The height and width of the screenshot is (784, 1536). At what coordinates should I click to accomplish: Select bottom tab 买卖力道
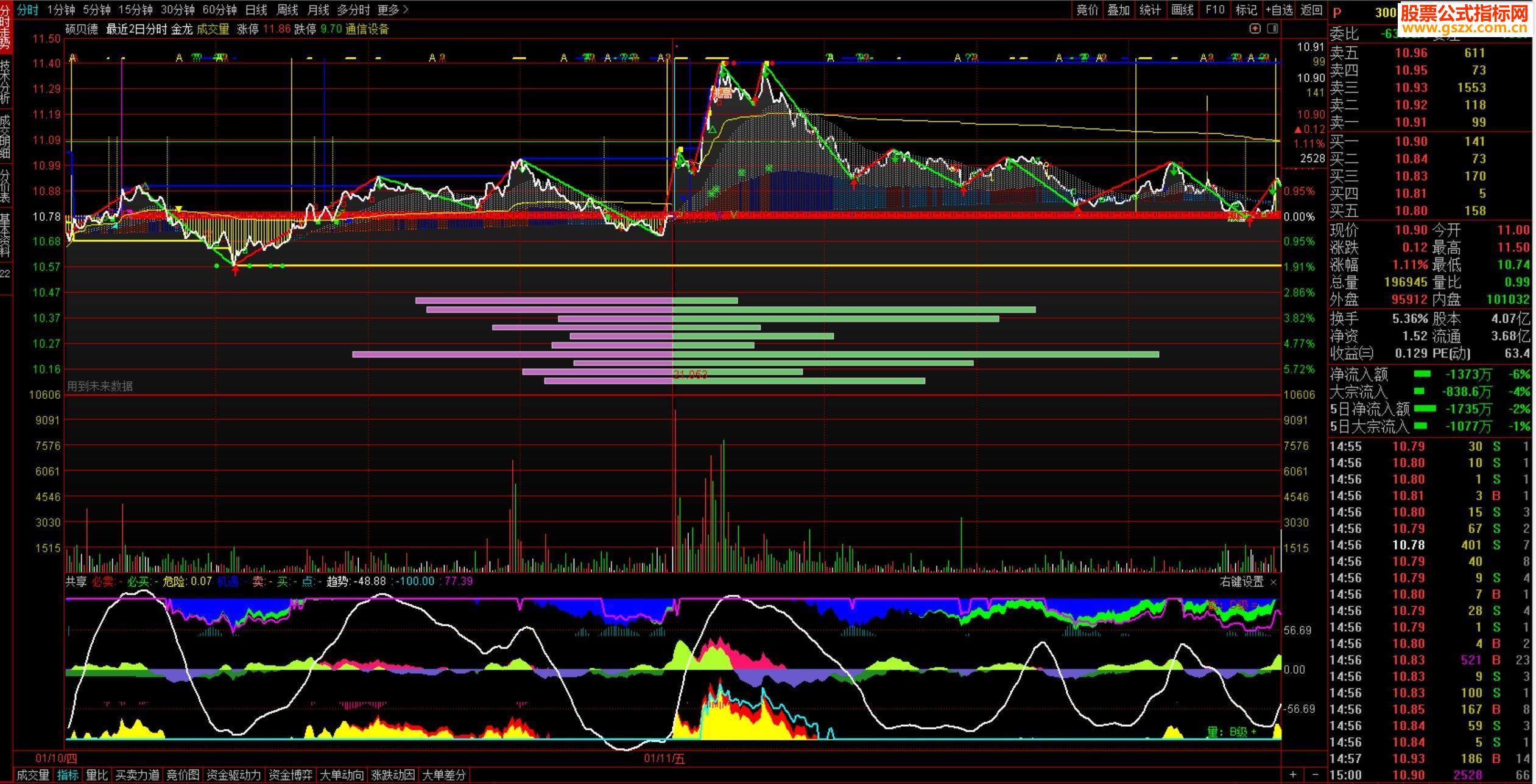[x=138, y=775]
